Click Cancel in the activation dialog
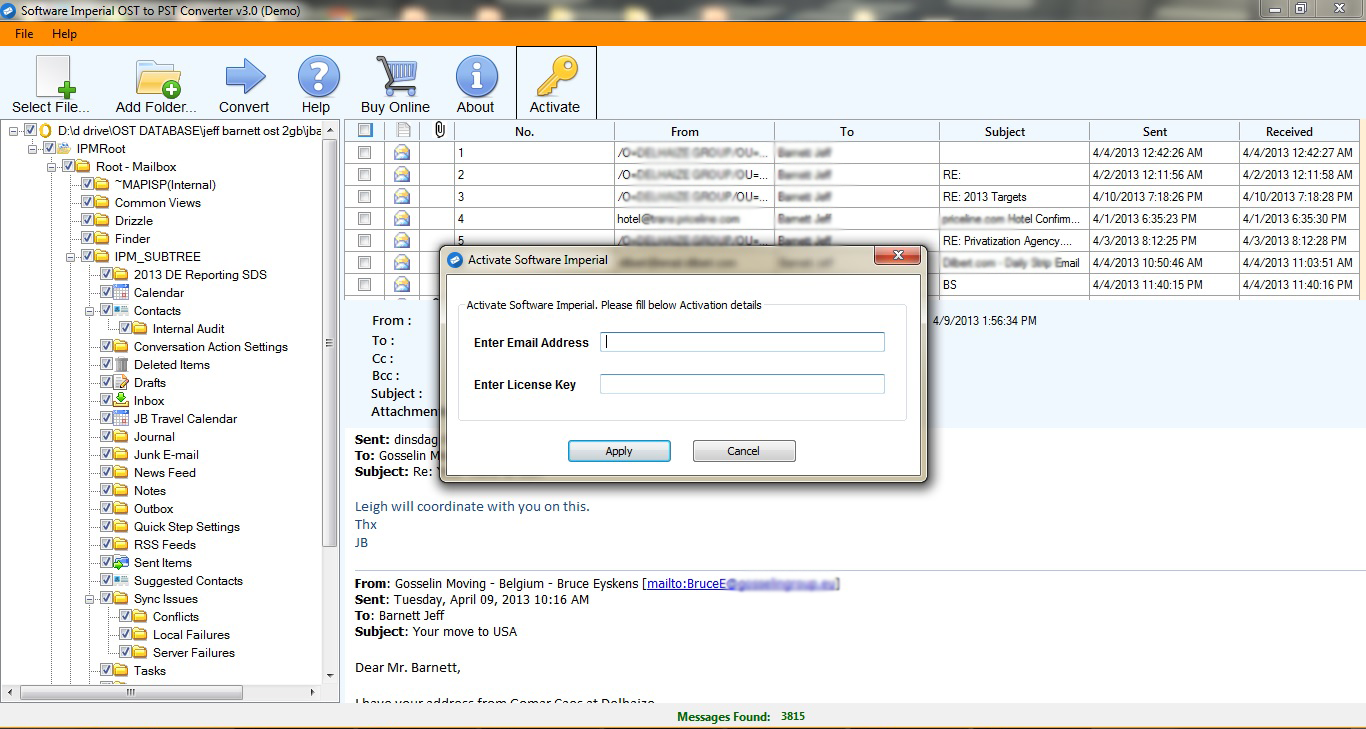Viewport: 1366px width, 729px height. point(744,451)
